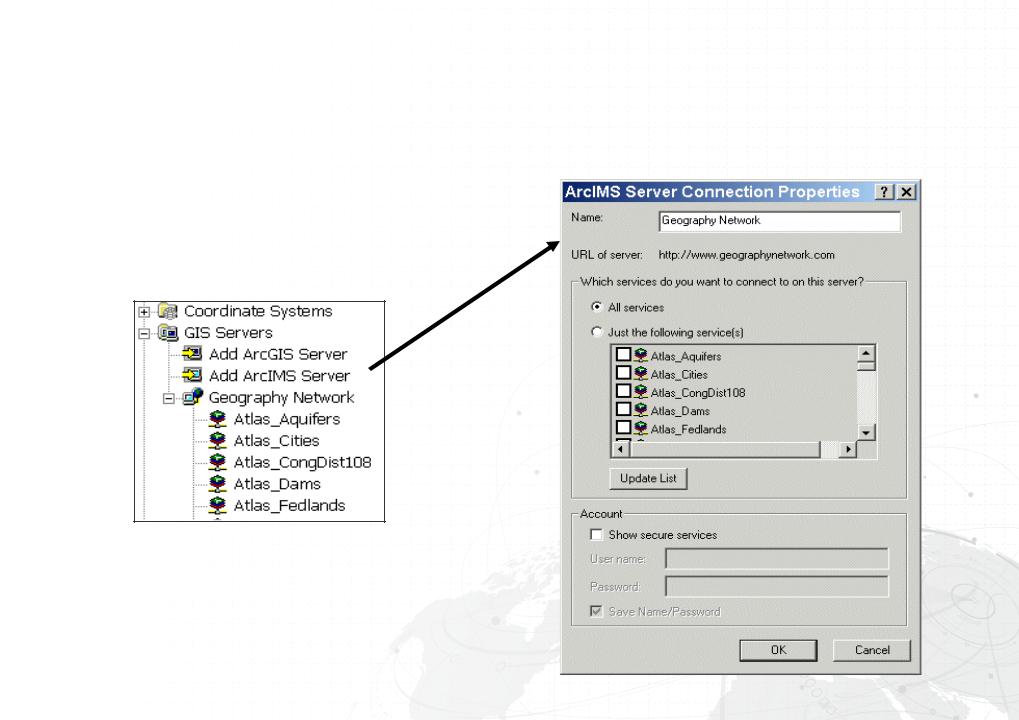Viewport: 1019px width, 720px height.
Task: Click Atlas_CongDist108 icon in dialog list
Action: [641, 391]
